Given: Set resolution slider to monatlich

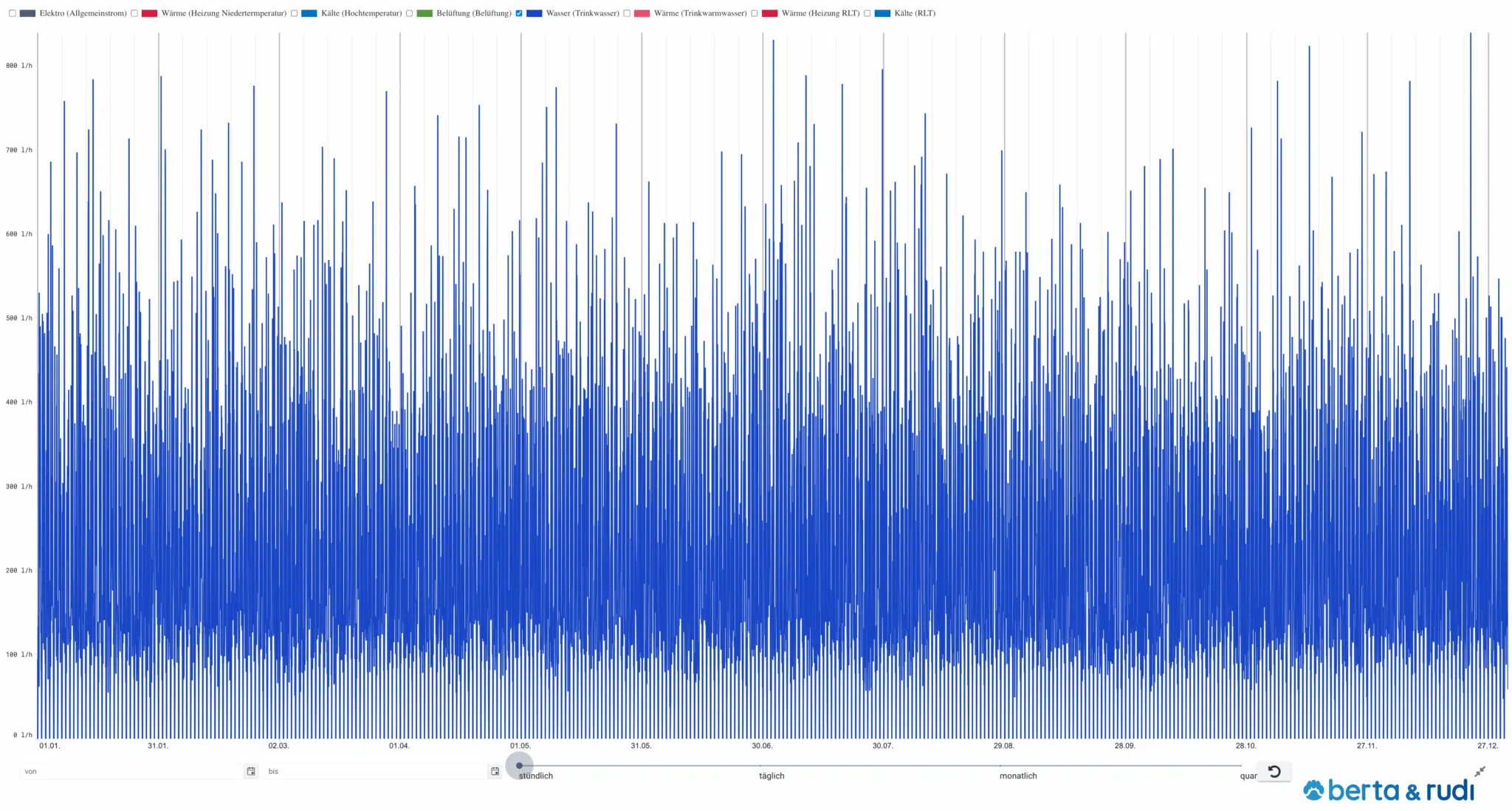Looking at the screenshot, I should point(1001,765).
